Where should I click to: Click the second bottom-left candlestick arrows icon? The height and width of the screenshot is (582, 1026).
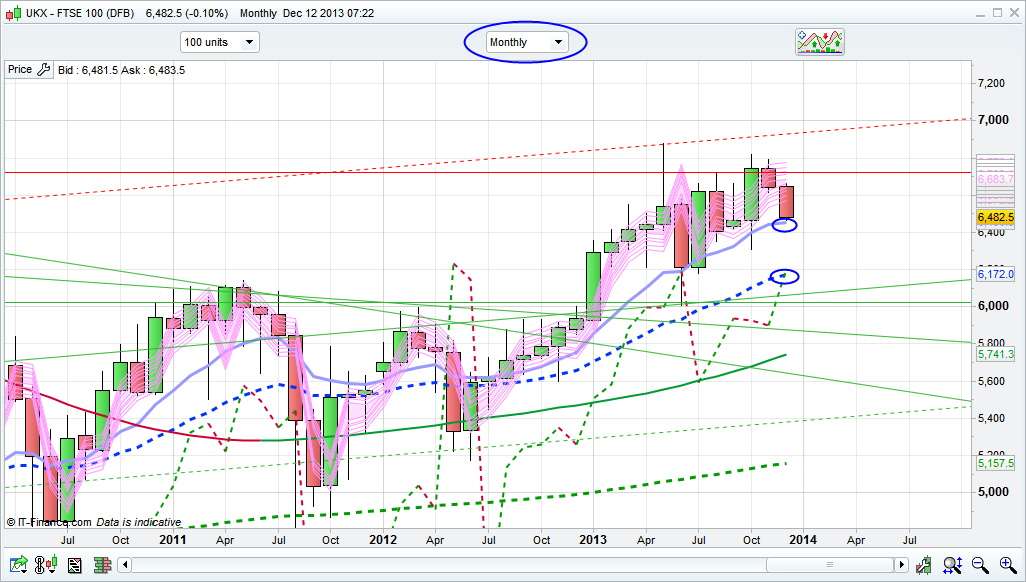point(46,566)
